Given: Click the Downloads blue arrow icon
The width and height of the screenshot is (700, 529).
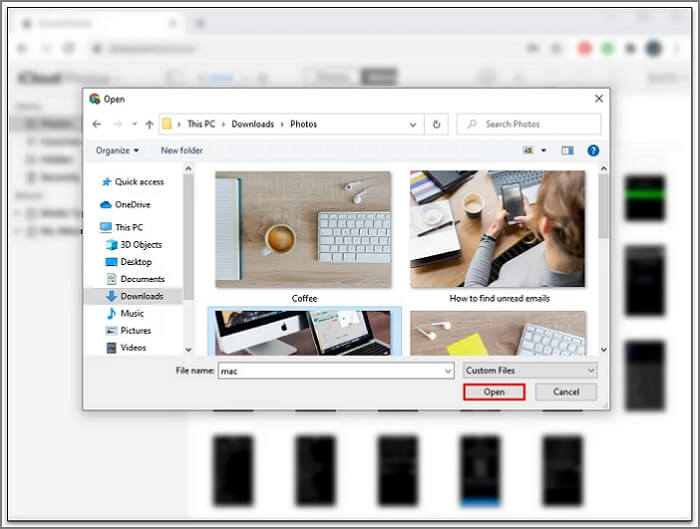Looking at the screenshot, I should 111,296.
